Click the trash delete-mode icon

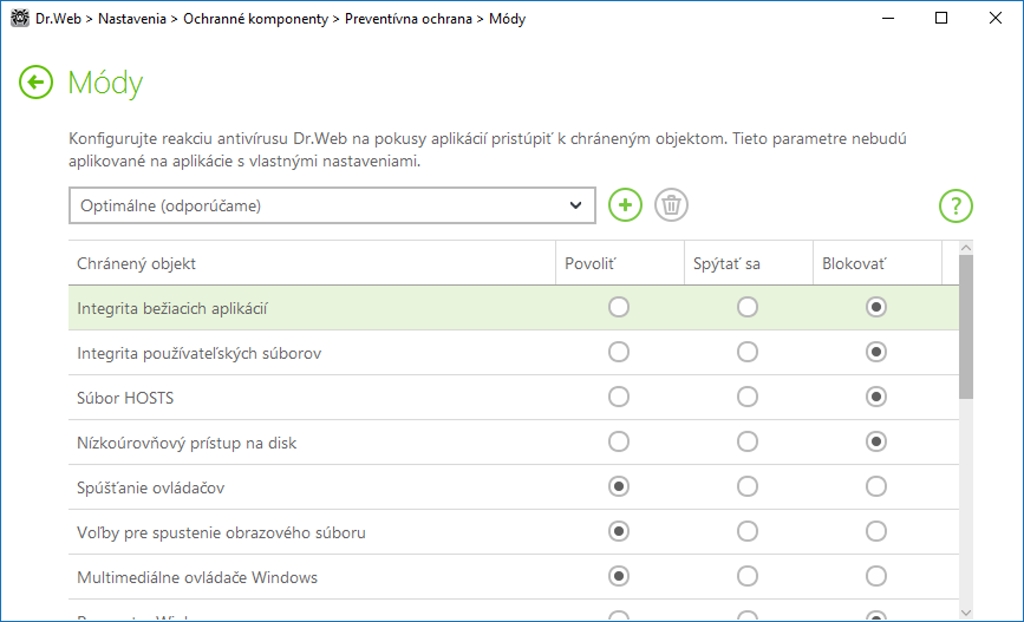pyautogui.click(x=671, y=205)
